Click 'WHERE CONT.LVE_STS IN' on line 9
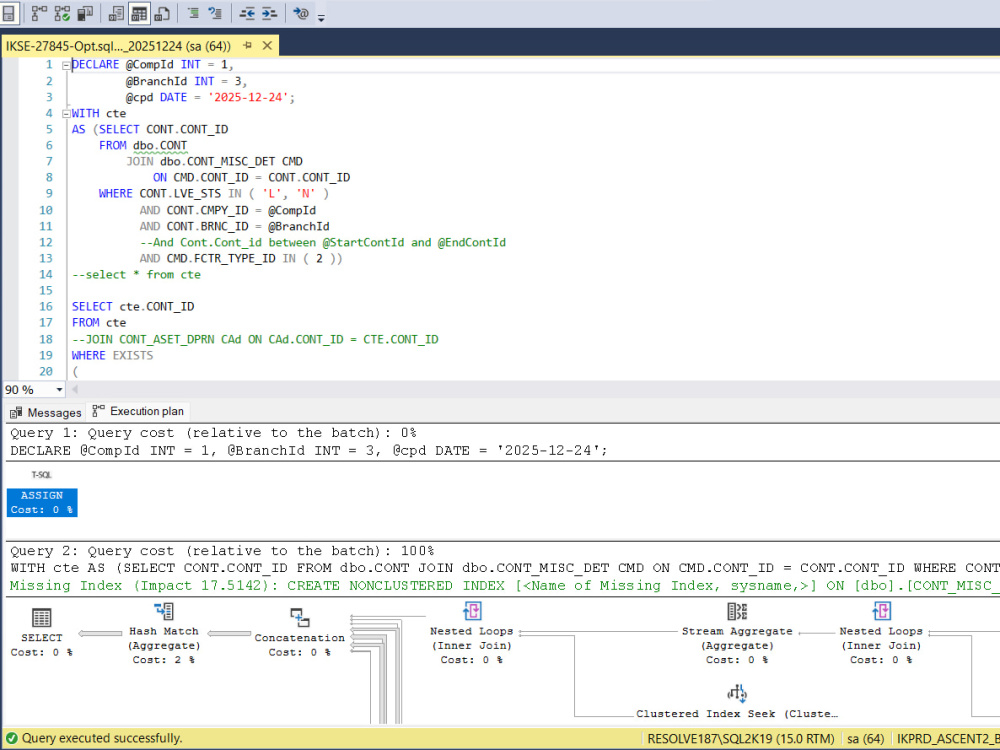The image size is (1000, 750). (170, 193)
